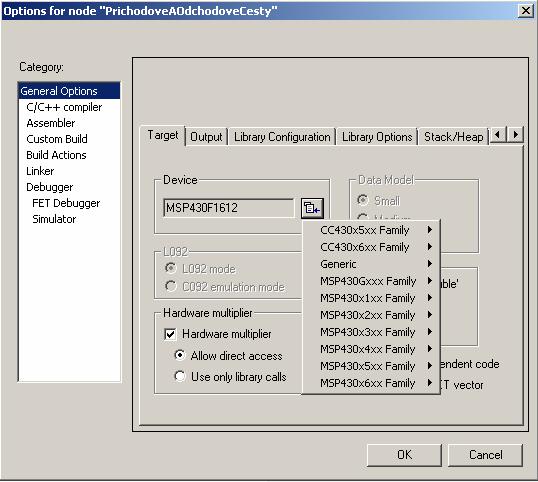The width and height of the screenshot is (538, 482).
Task: Expand CC430x5xx Family submenu
Action: coord(371,230)
